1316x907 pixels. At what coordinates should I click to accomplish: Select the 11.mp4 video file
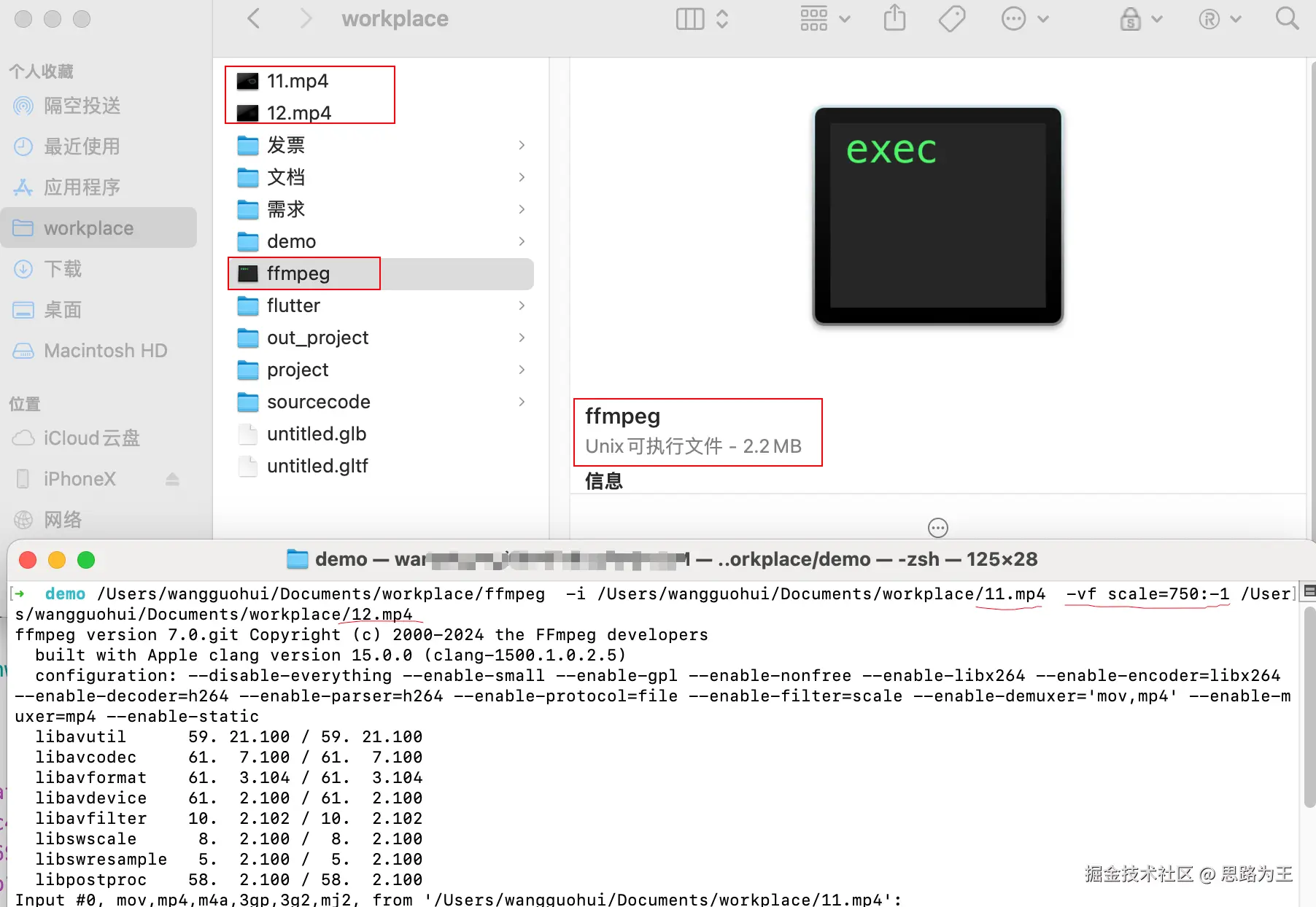click(x=381, y=81)
